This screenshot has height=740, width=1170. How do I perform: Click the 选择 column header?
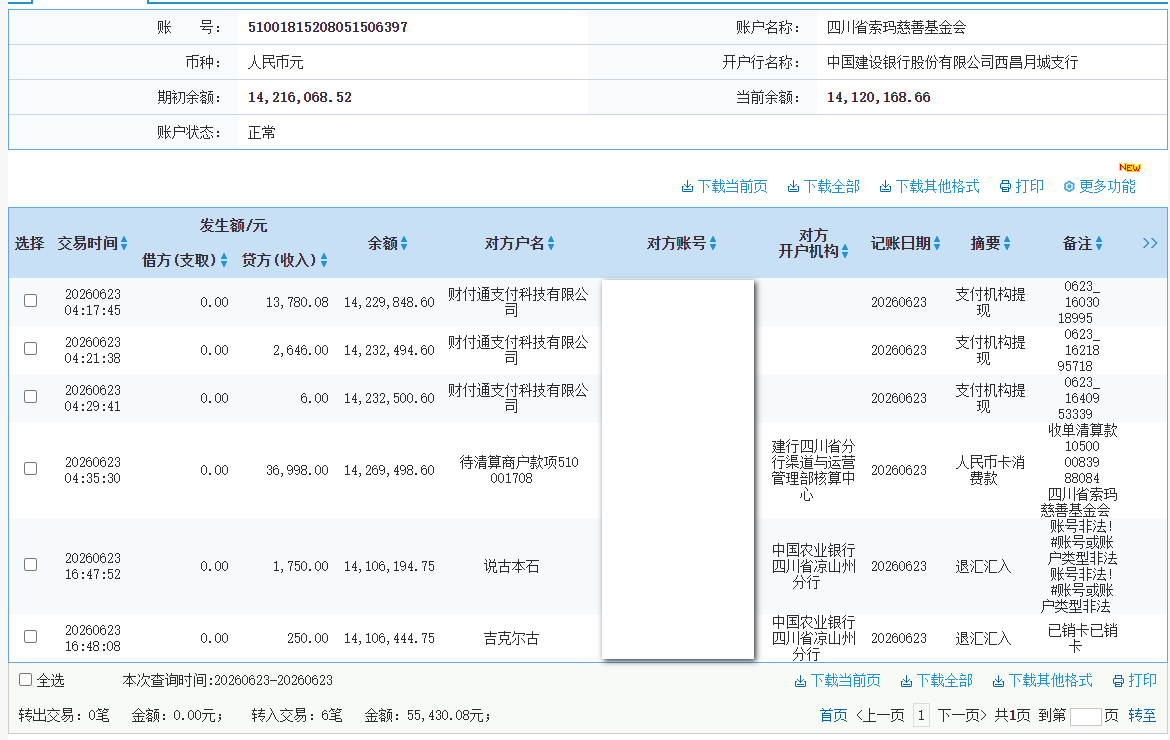click(29, 243)
